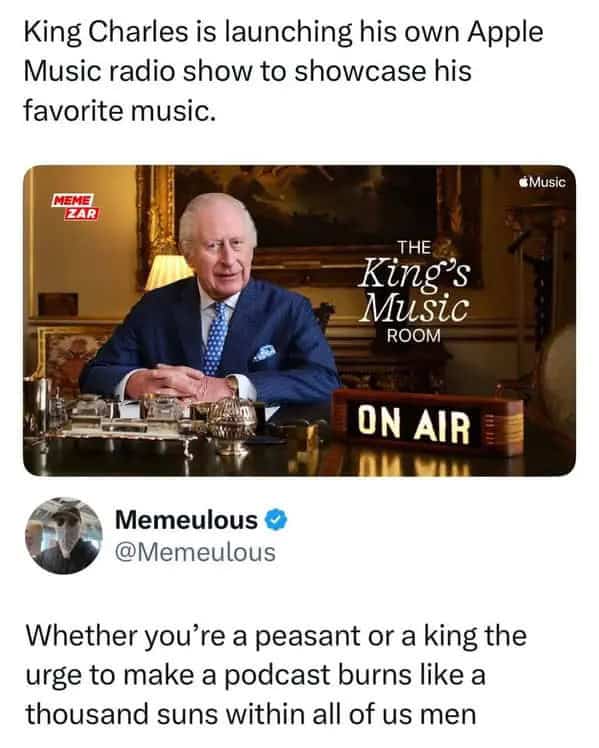The width and height of the screenshot is (599, 748).
Task: Click the Apple Music logo on image
Action: tap(543, 182)
